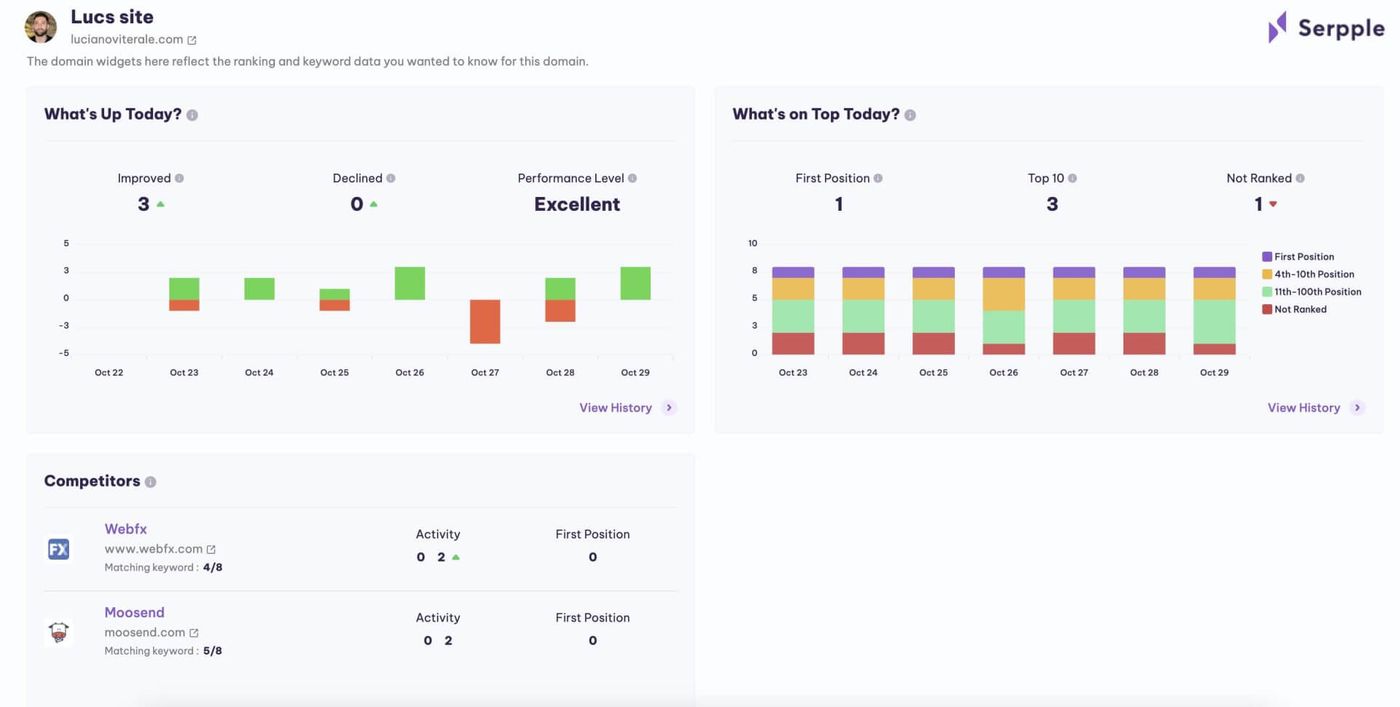Show info icon beside Not Ranked
The height and width of the screenshot is (707, 1400).
pyautogui.click(x=1300, y=178)
